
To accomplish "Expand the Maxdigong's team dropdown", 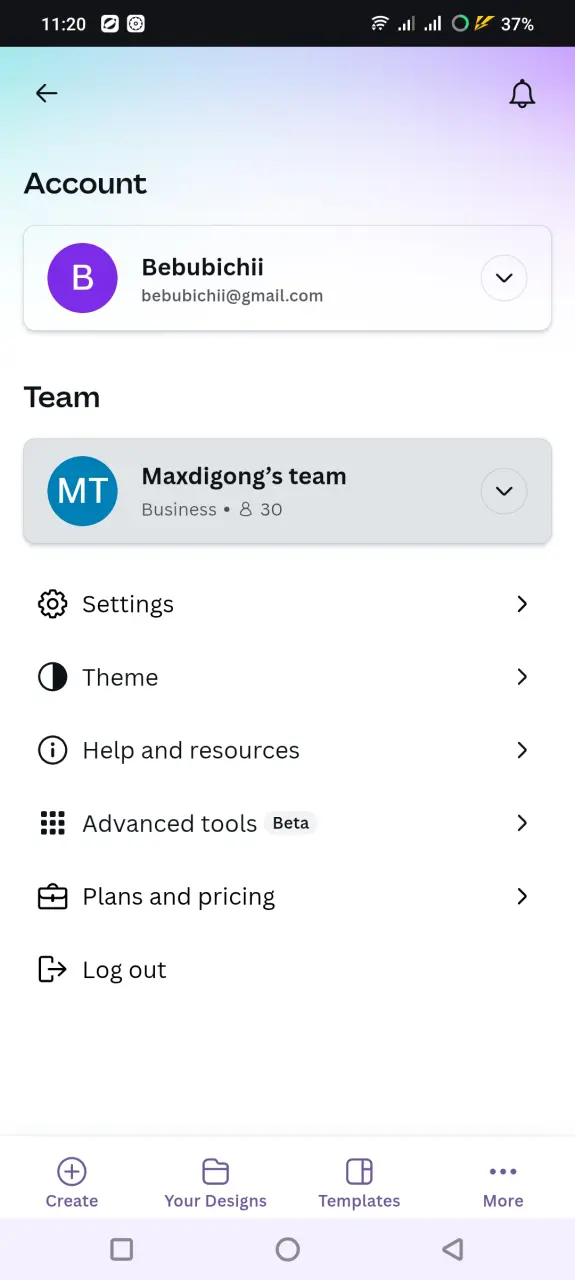I will tap(504, 491).
